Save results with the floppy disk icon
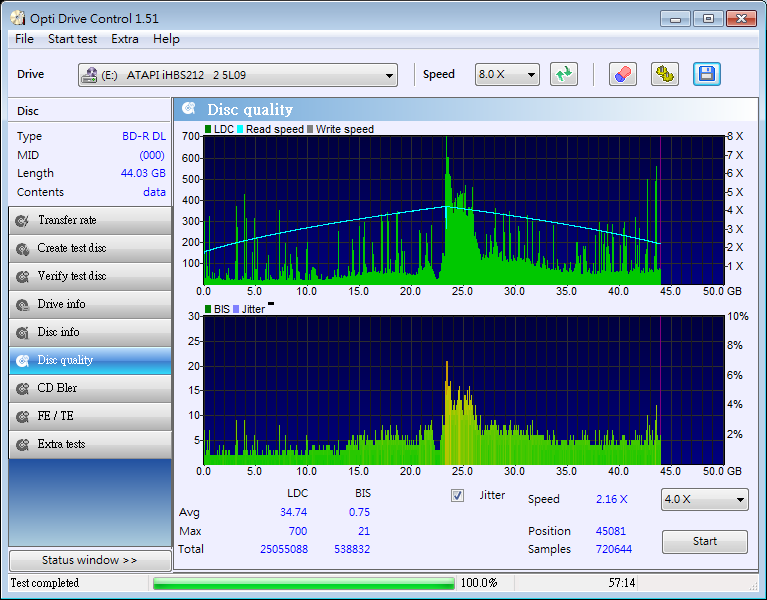 (707, 74)
